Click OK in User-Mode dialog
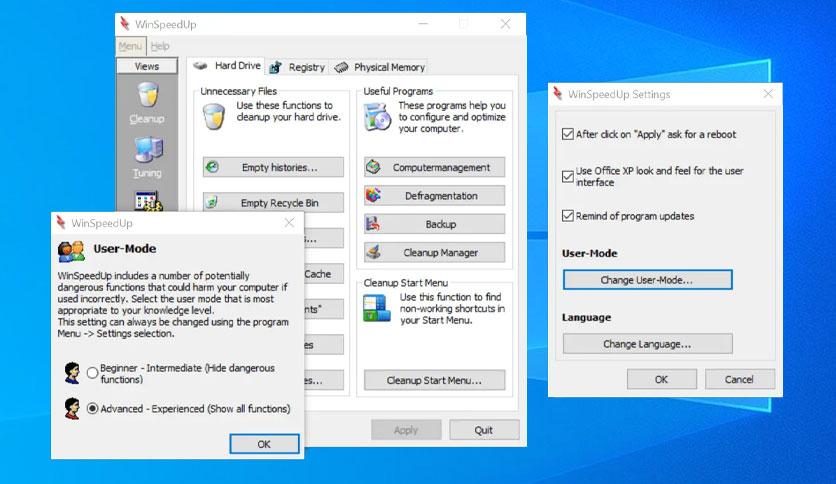 click(264, 443)
